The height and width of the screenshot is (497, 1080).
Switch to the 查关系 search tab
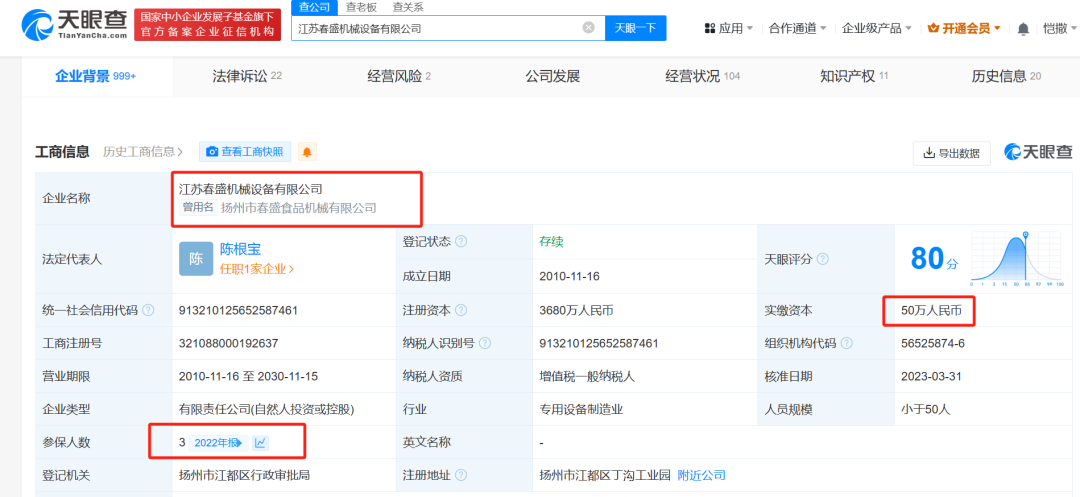coord(408,8)
